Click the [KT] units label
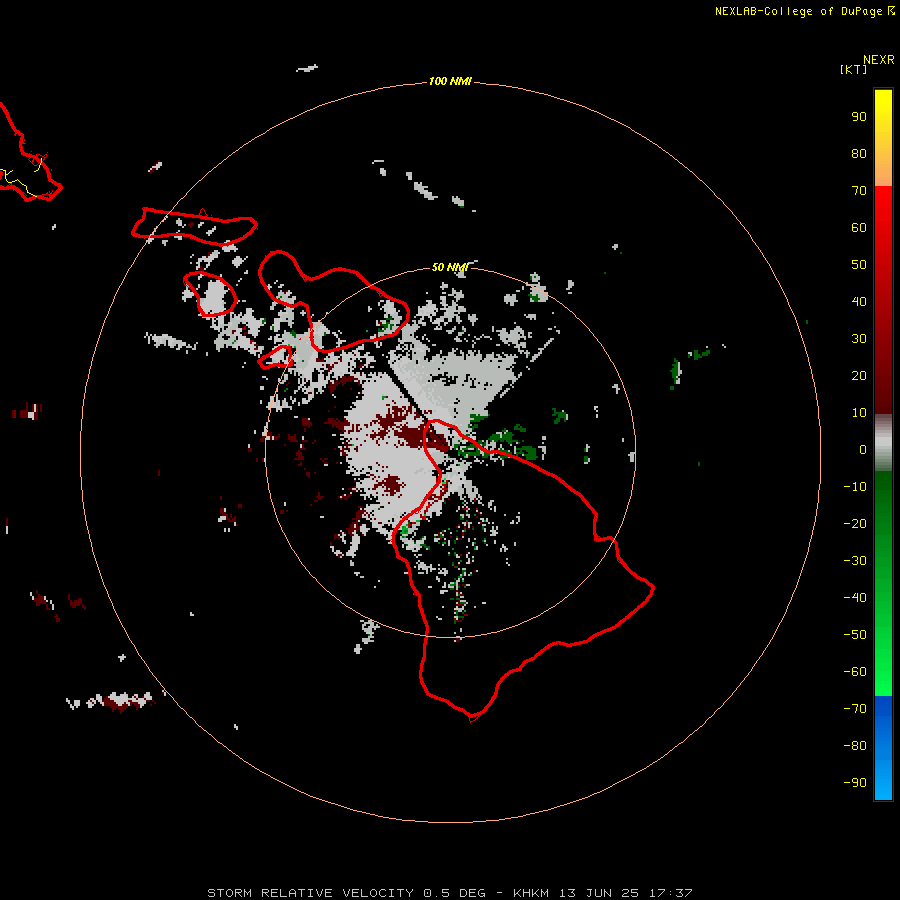The height and width of the screenshot is (900, 900). [x=853, y=69]
